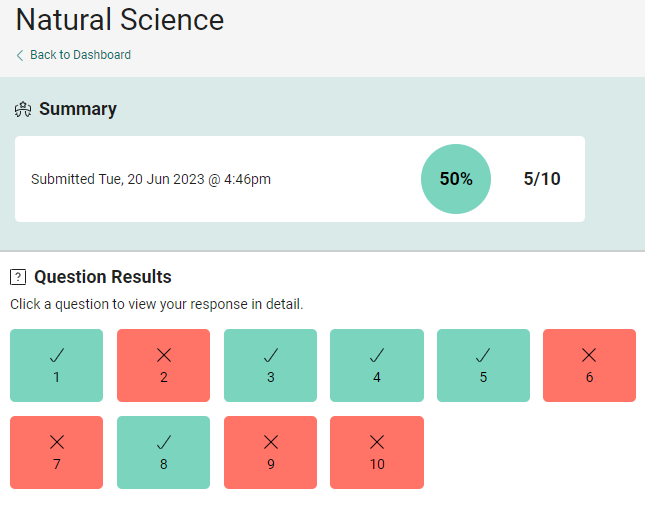Click the checkmark icon on question 8
The image size is (645, 511).
pyautogui.click(x=163, y=442)
